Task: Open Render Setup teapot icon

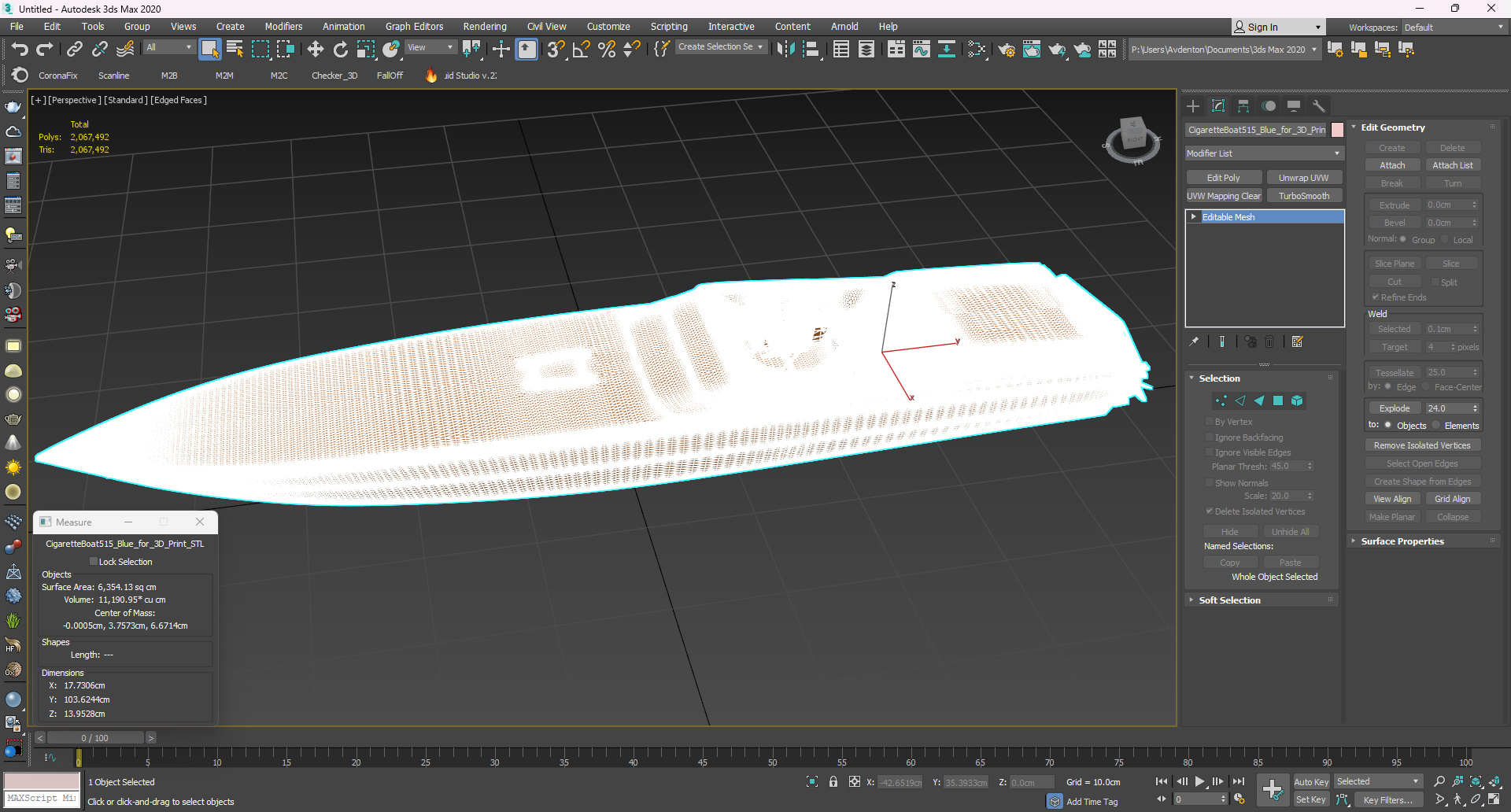Action: coord(1006,50)
